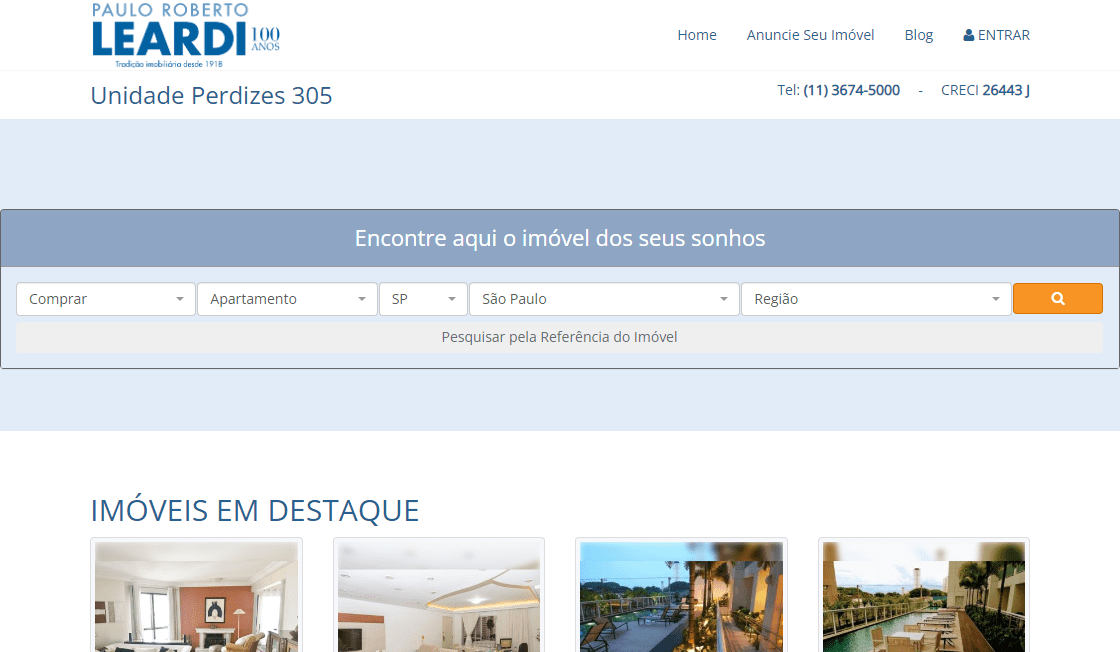Click the user icon beside ENTRAR
The width and height of the screenshot is (1120, 652).
coord(968,35)
